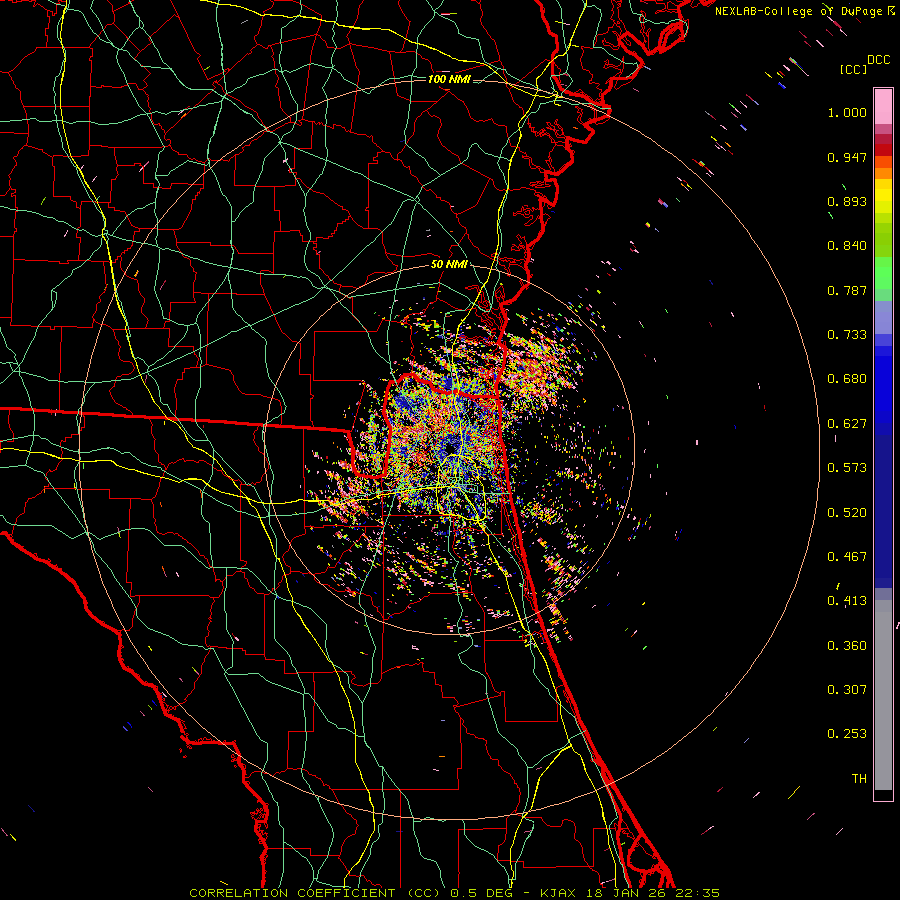Select the 0.573 scale value

(847, 468)
